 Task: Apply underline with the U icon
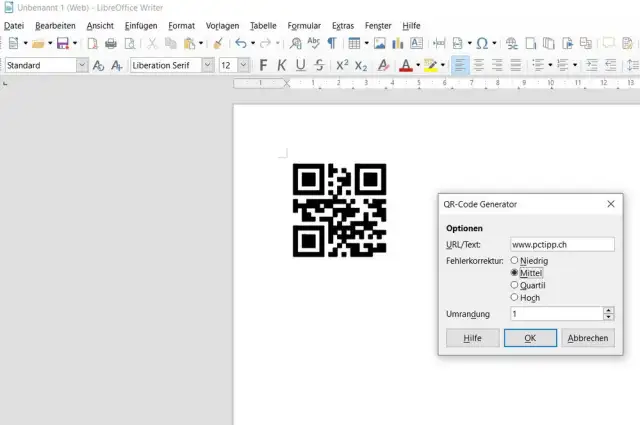(x=299, y=65)
